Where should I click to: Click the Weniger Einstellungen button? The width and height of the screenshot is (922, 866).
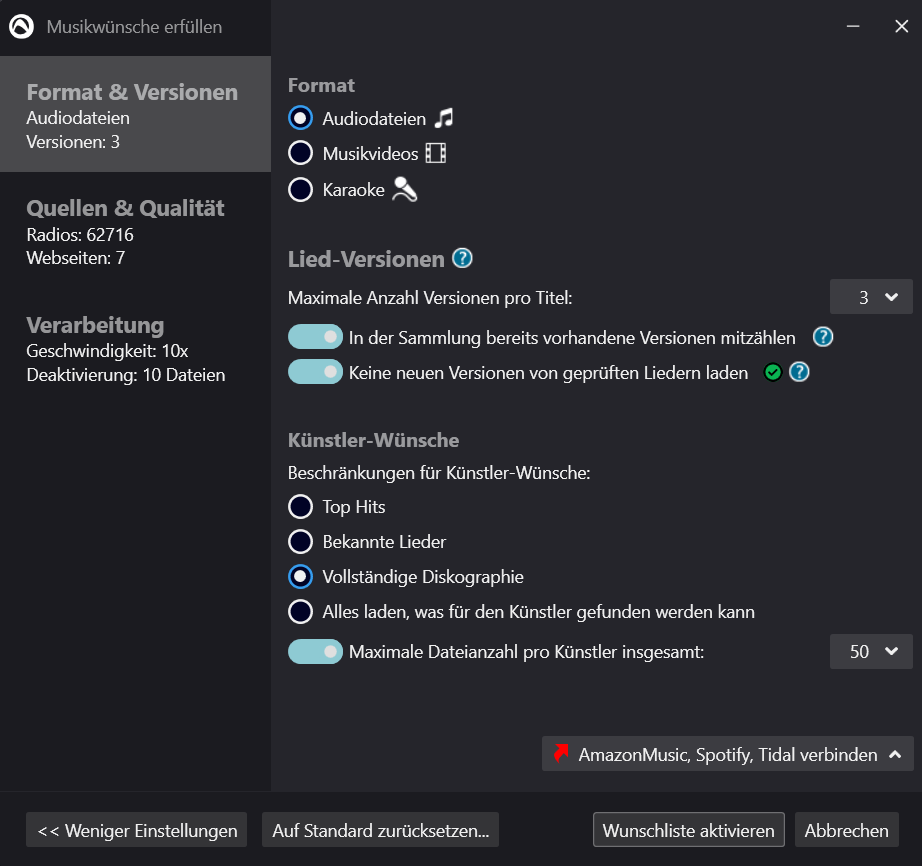click(136, 830)
